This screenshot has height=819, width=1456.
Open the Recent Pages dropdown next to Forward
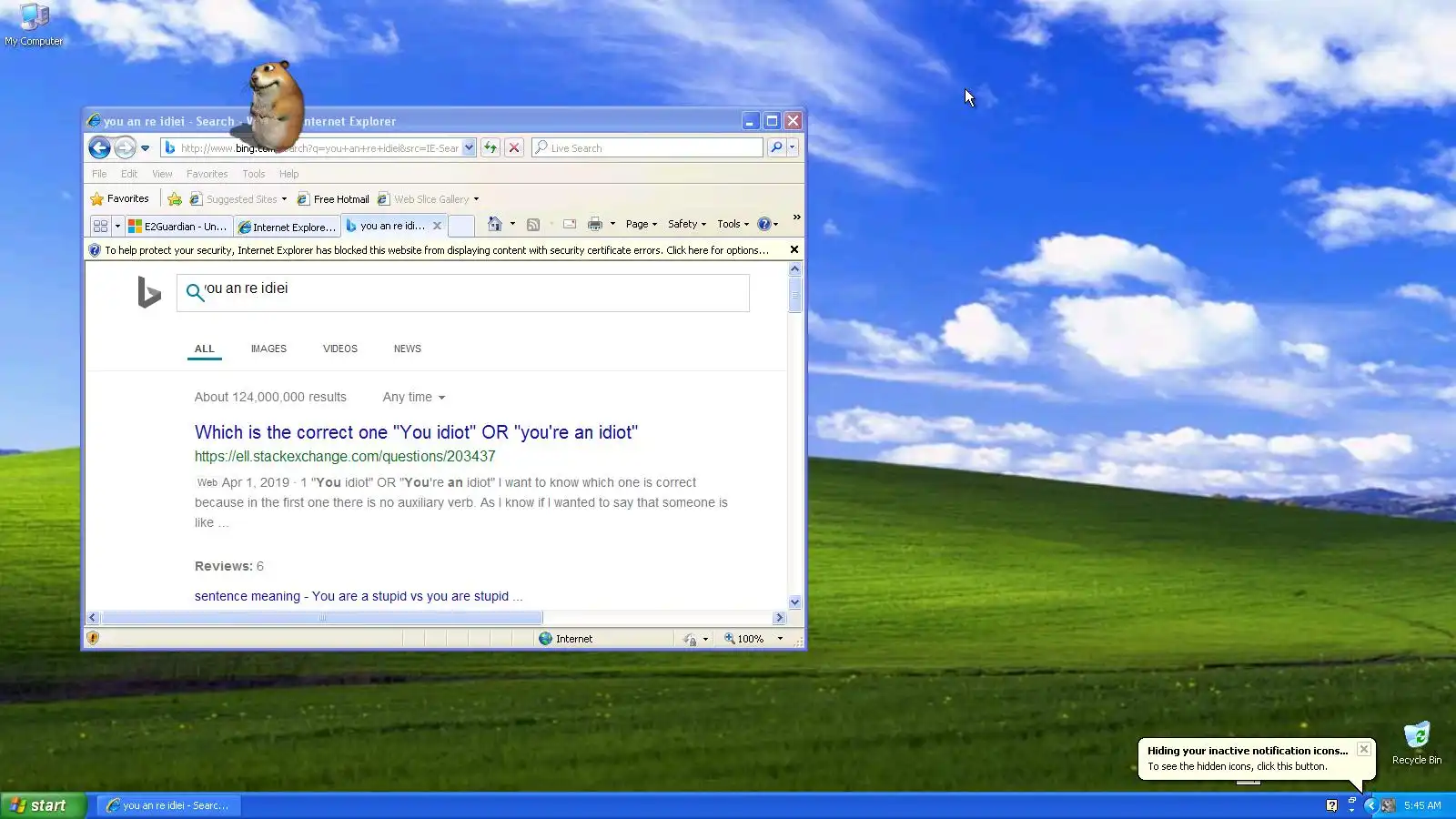pos(145,148)
